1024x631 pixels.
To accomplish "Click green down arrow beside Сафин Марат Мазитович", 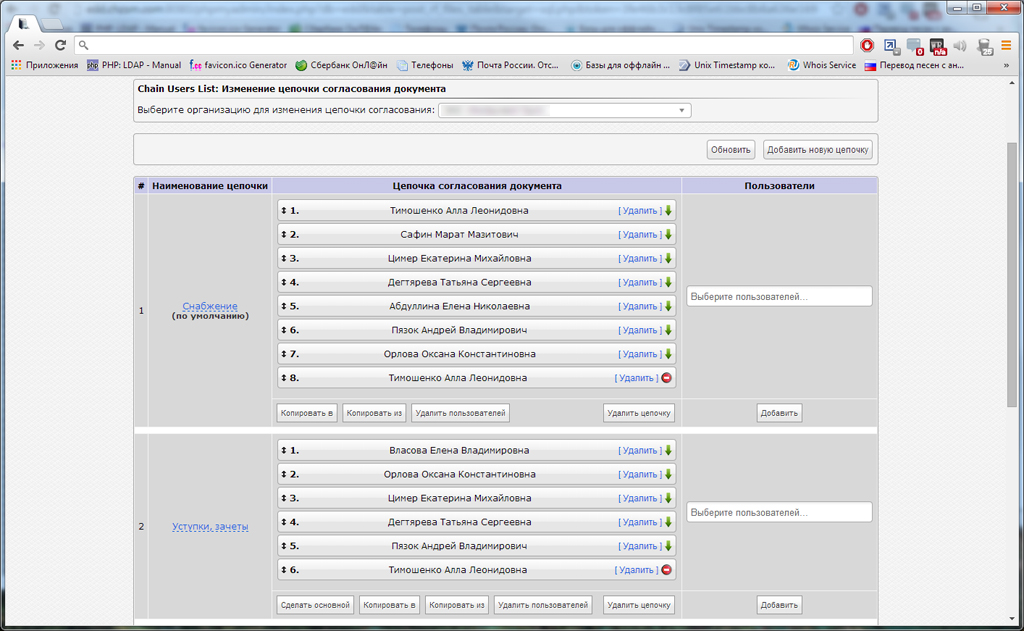I will point(668,235).
